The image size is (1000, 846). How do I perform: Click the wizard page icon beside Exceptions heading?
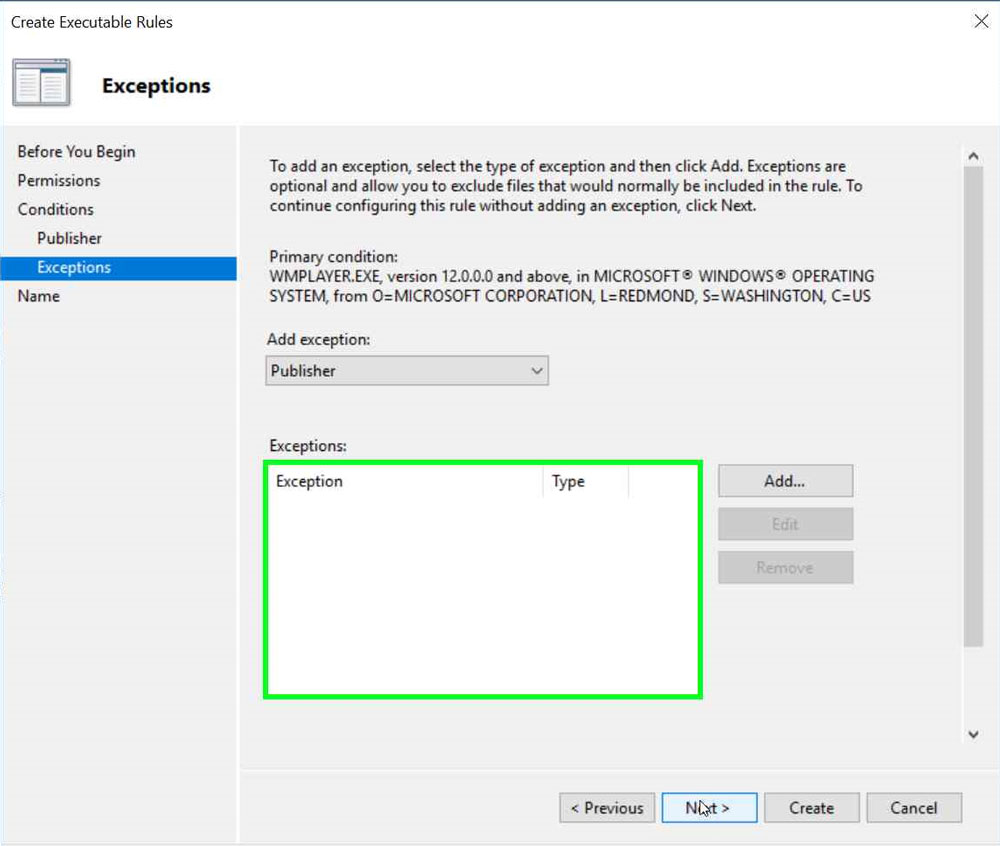[41, 83]
